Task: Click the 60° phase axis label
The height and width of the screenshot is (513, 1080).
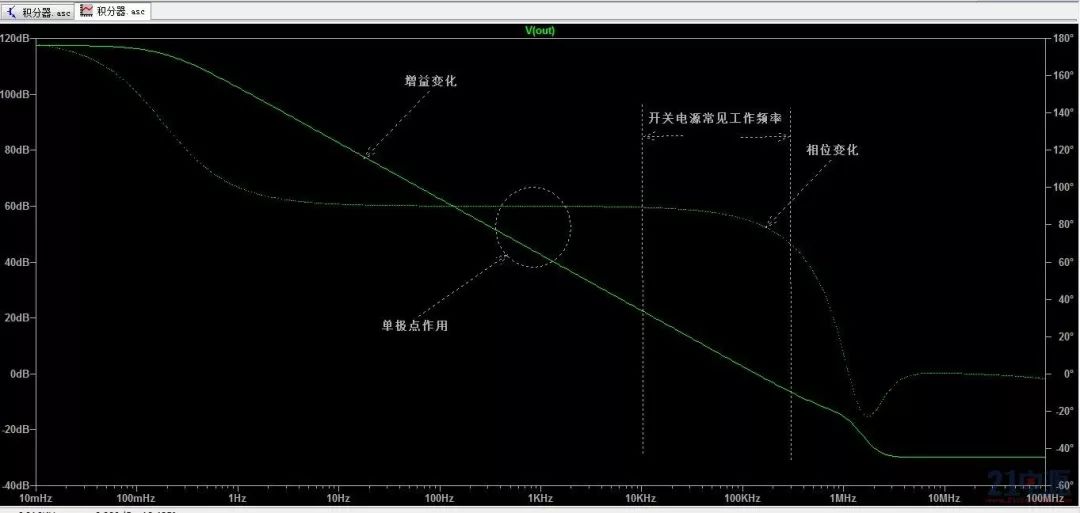Action: pyautogui.click(x=1066, y=262)
